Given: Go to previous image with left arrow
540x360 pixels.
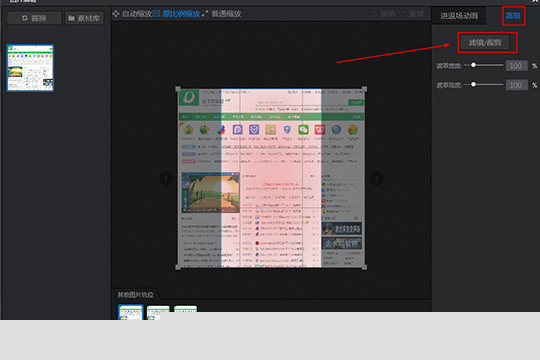Looking at the screenshot, I should click(166, 178).
